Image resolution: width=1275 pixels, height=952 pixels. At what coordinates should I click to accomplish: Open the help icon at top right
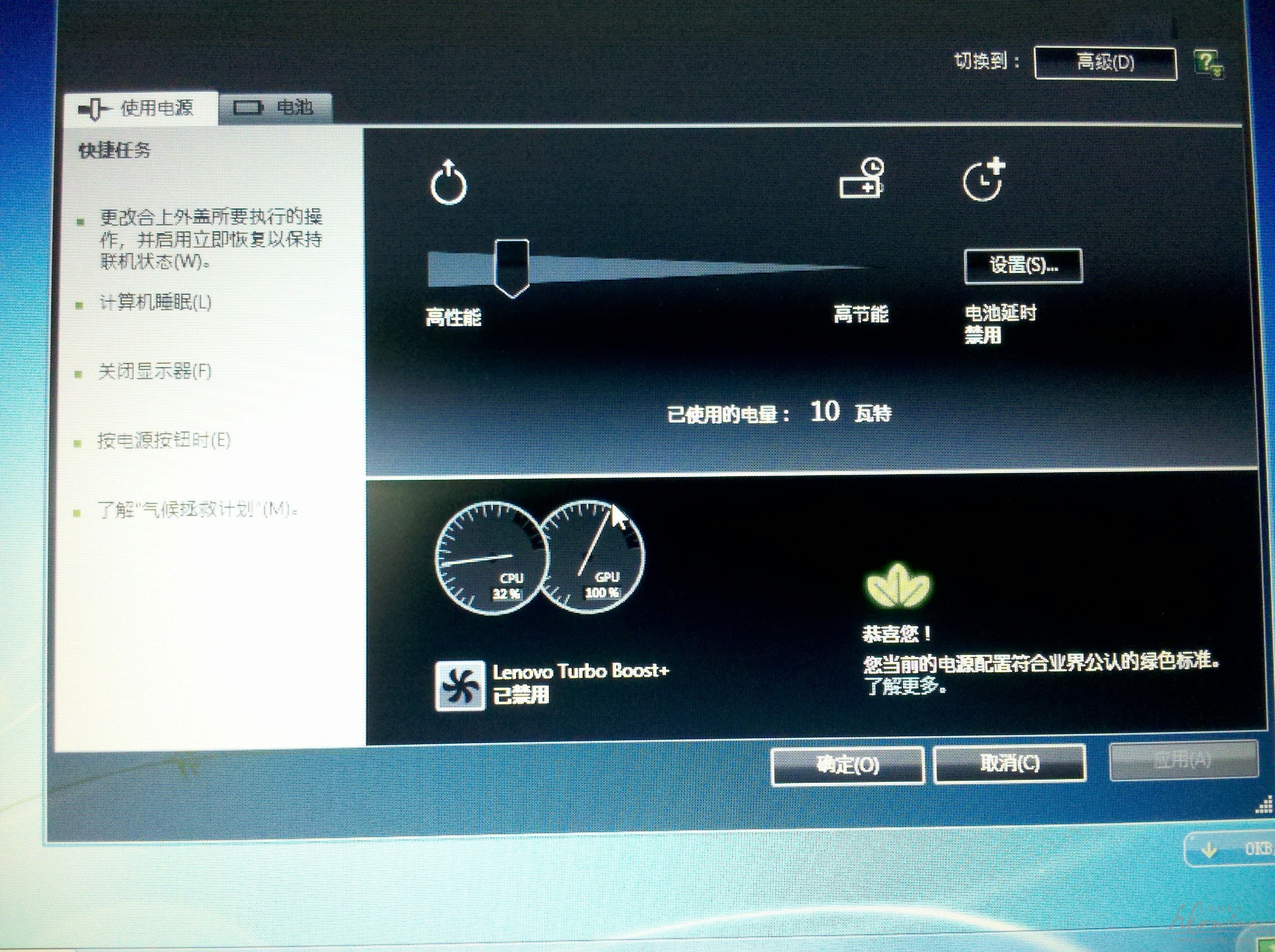1208,63
